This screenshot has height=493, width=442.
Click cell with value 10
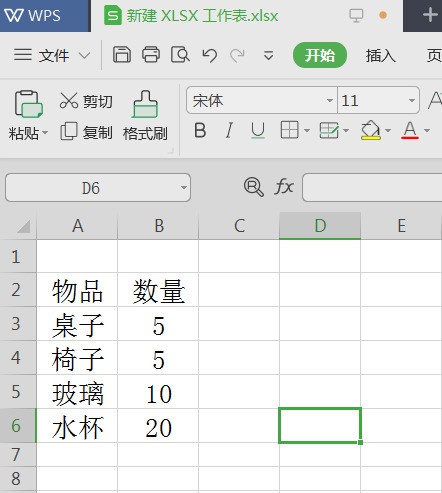point(158,392)
